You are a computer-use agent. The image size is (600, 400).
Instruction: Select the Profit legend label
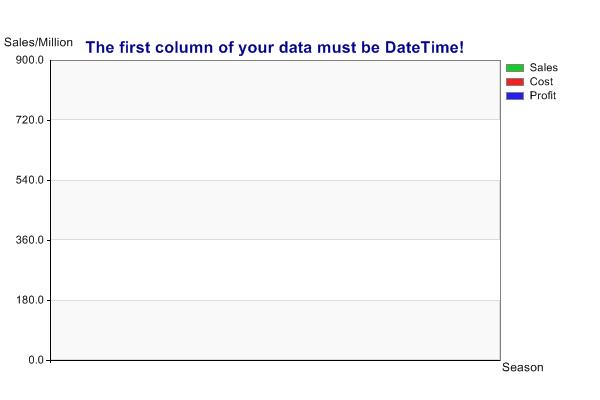pyautogui.click(x=543, y=96)
